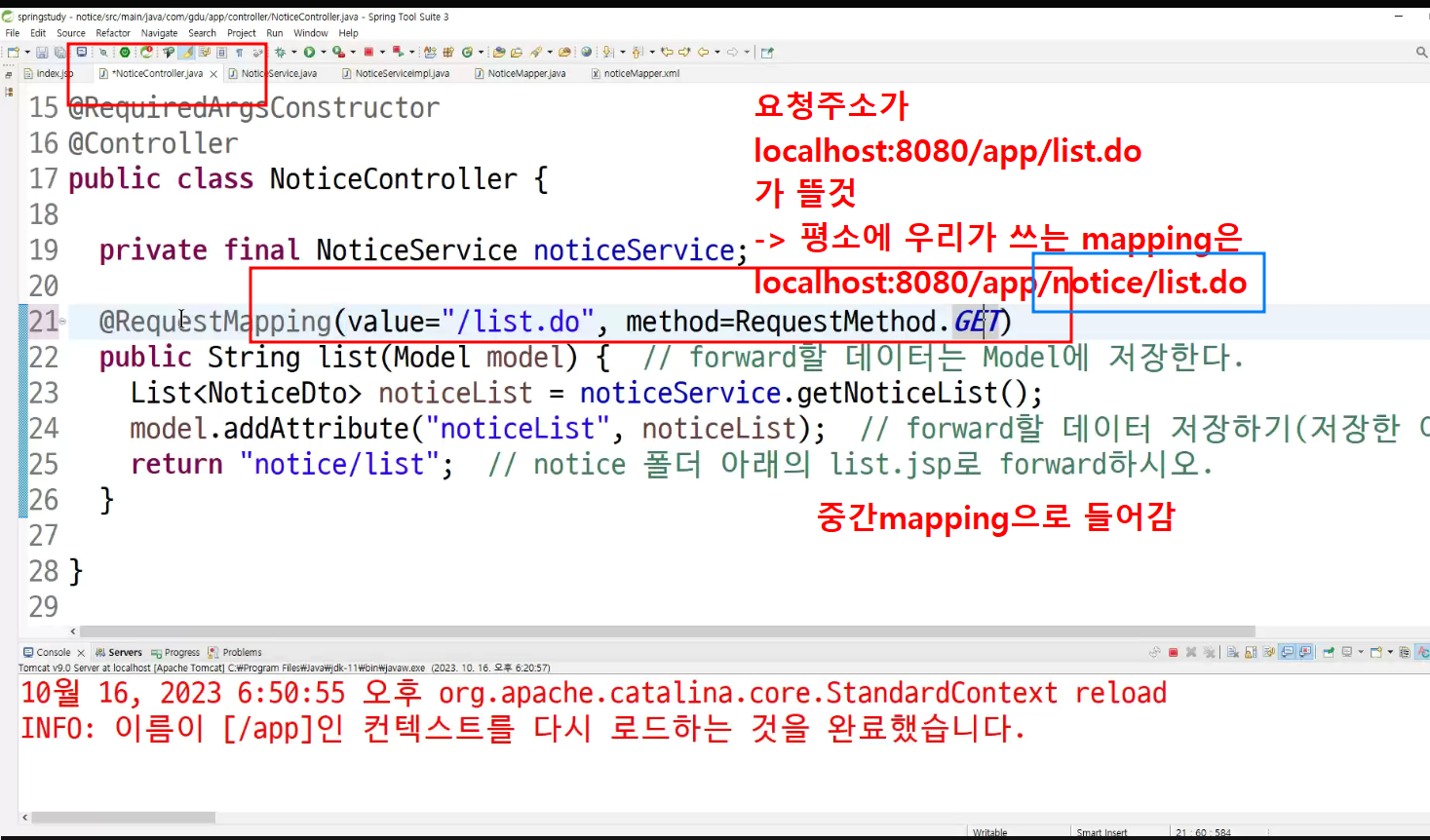
Task: Toggle Block Selection Mode icon in toolbar
Action: [221, 53]
